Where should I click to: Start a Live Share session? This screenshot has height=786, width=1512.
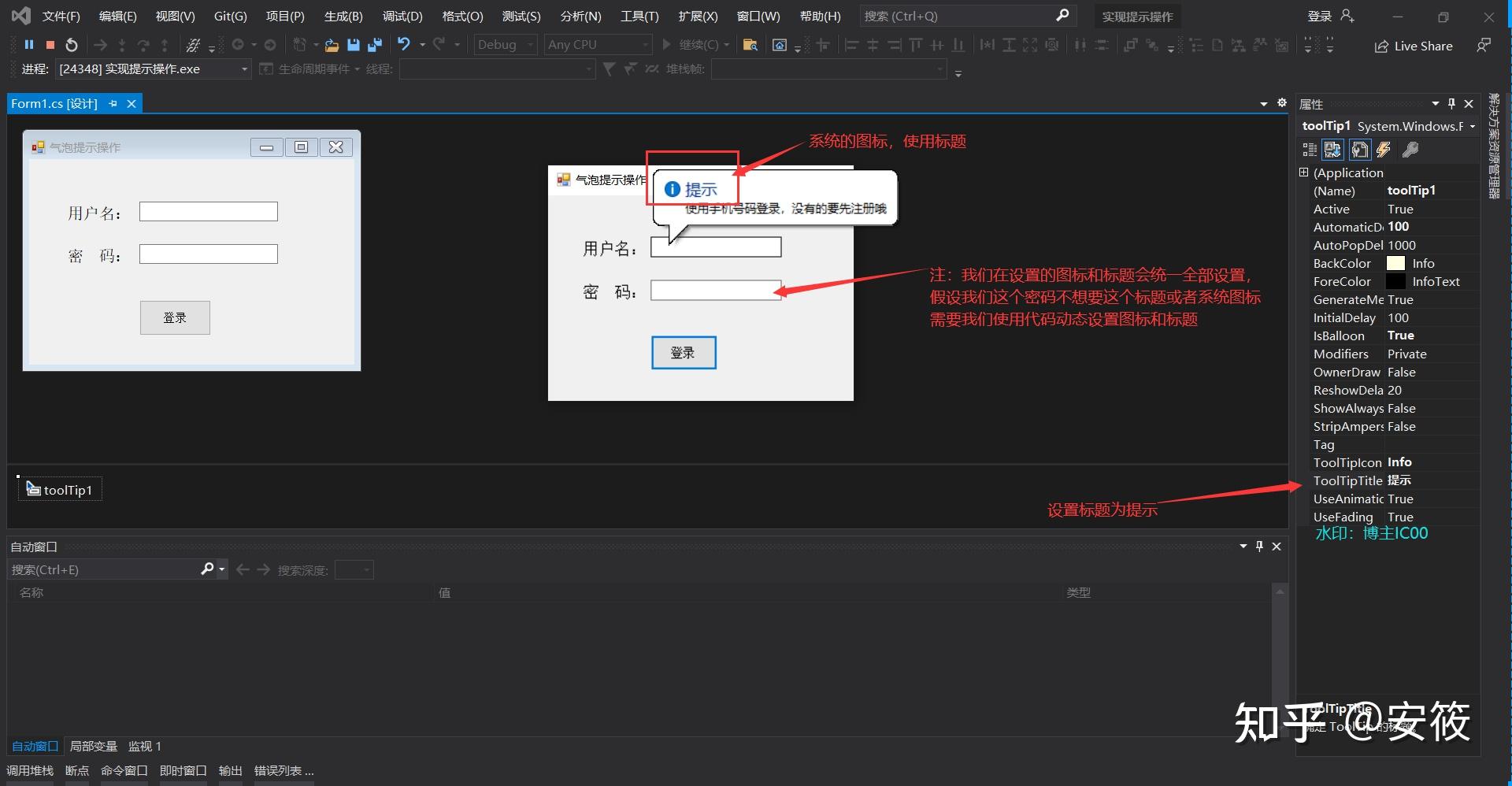(1414, 46)
